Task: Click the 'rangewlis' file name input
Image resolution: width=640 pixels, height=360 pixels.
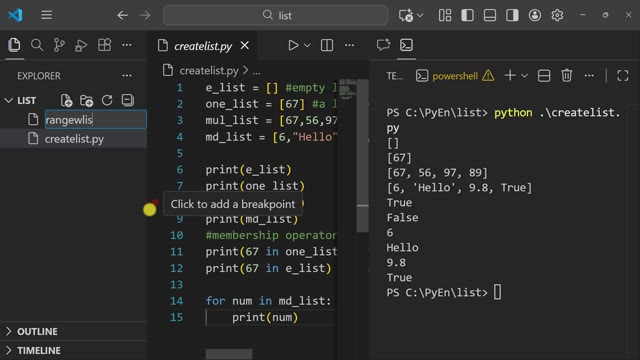Action: 96,120
